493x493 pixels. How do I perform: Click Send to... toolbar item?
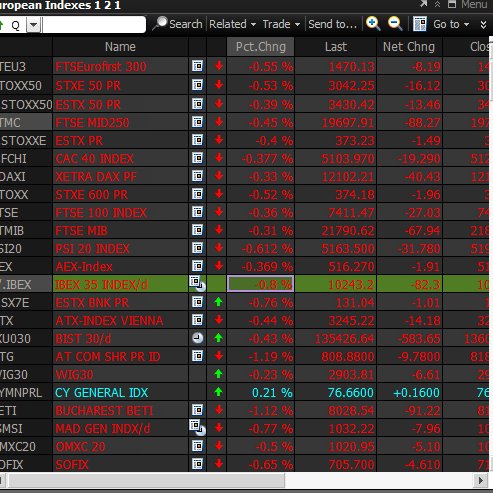tap(332, 24)
